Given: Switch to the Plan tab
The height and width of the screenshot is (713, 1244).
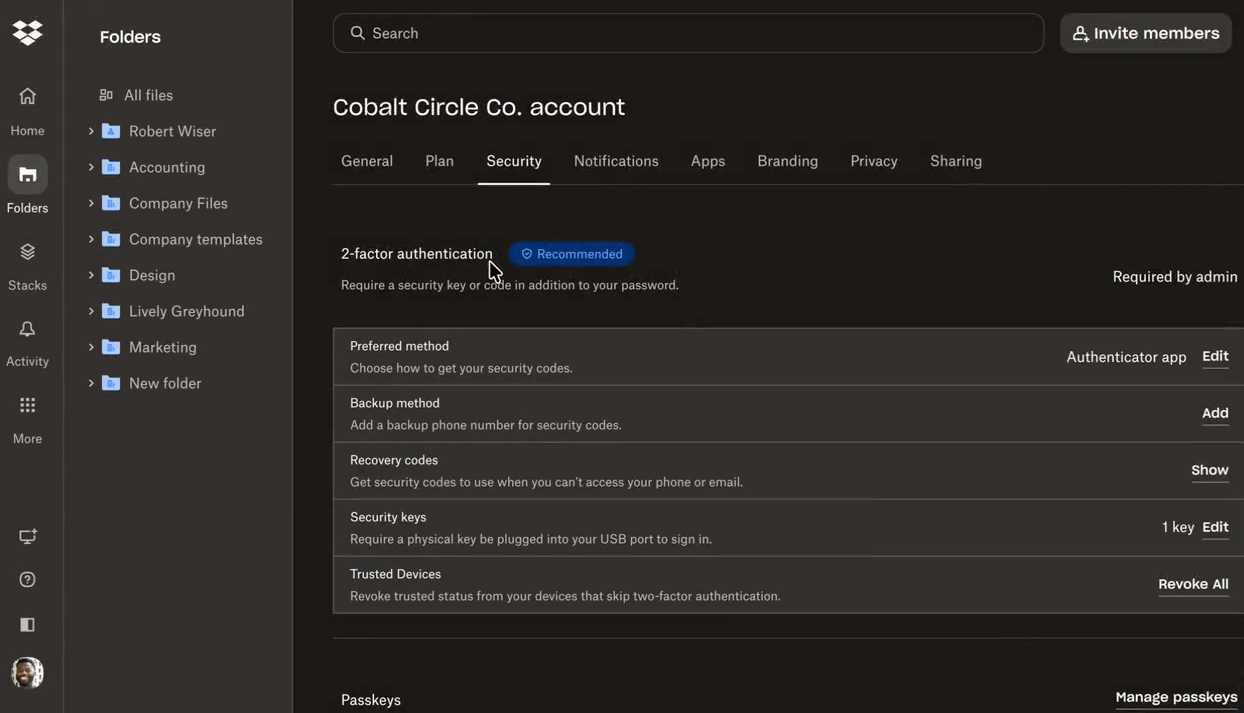Looking at the screenshot, I should coord(439,161).
